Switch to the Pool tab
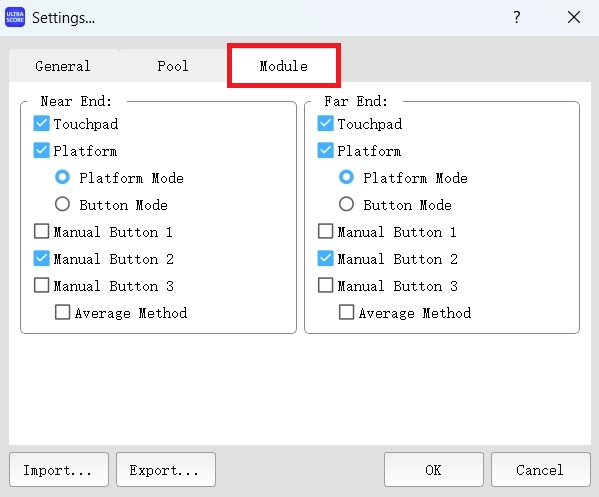Image resolution: width=599 pixels, height=497 pixels. (173, 66)
